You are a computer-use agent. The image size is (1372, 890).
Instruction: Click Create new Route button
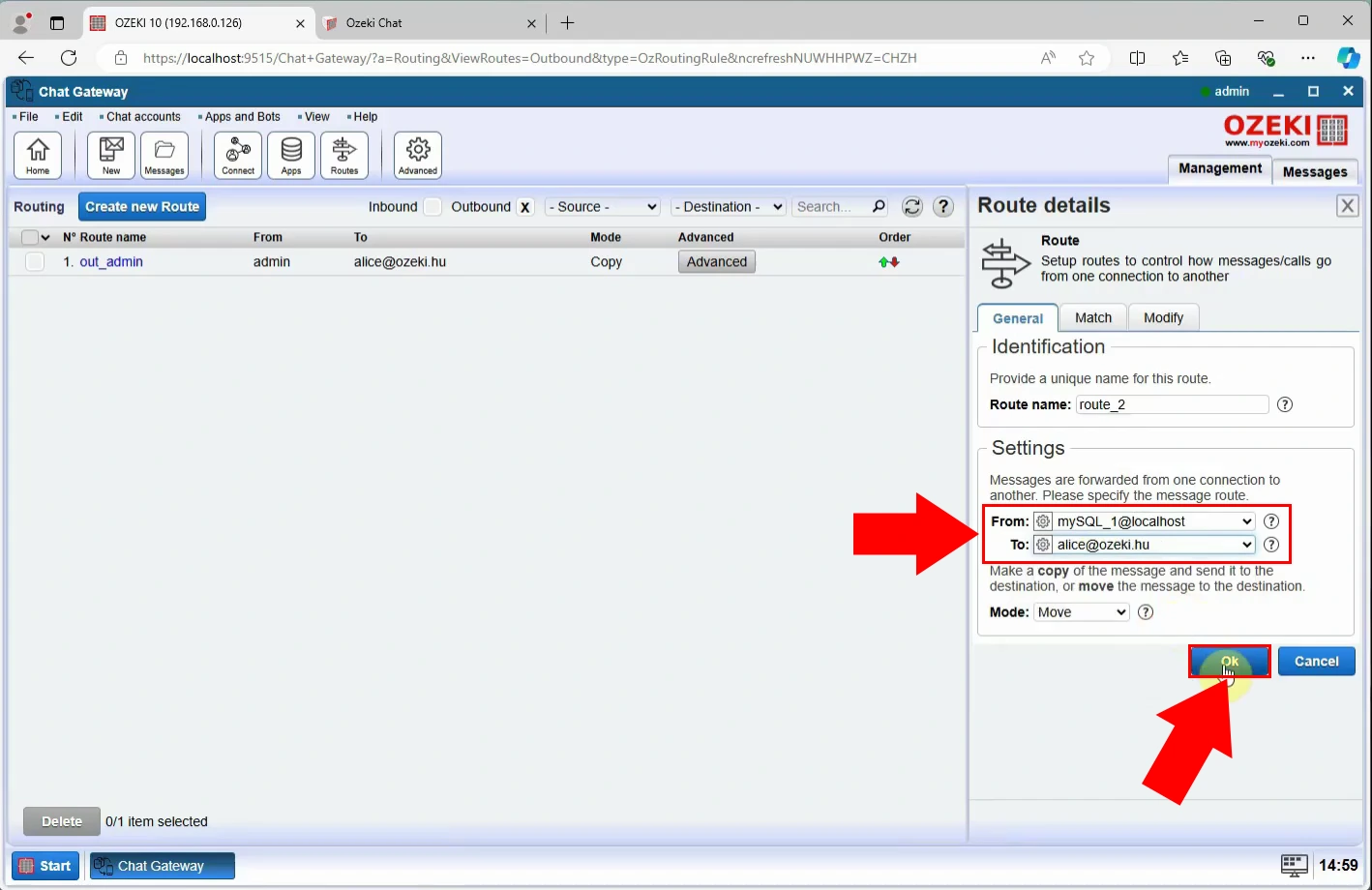pos(142,206)
